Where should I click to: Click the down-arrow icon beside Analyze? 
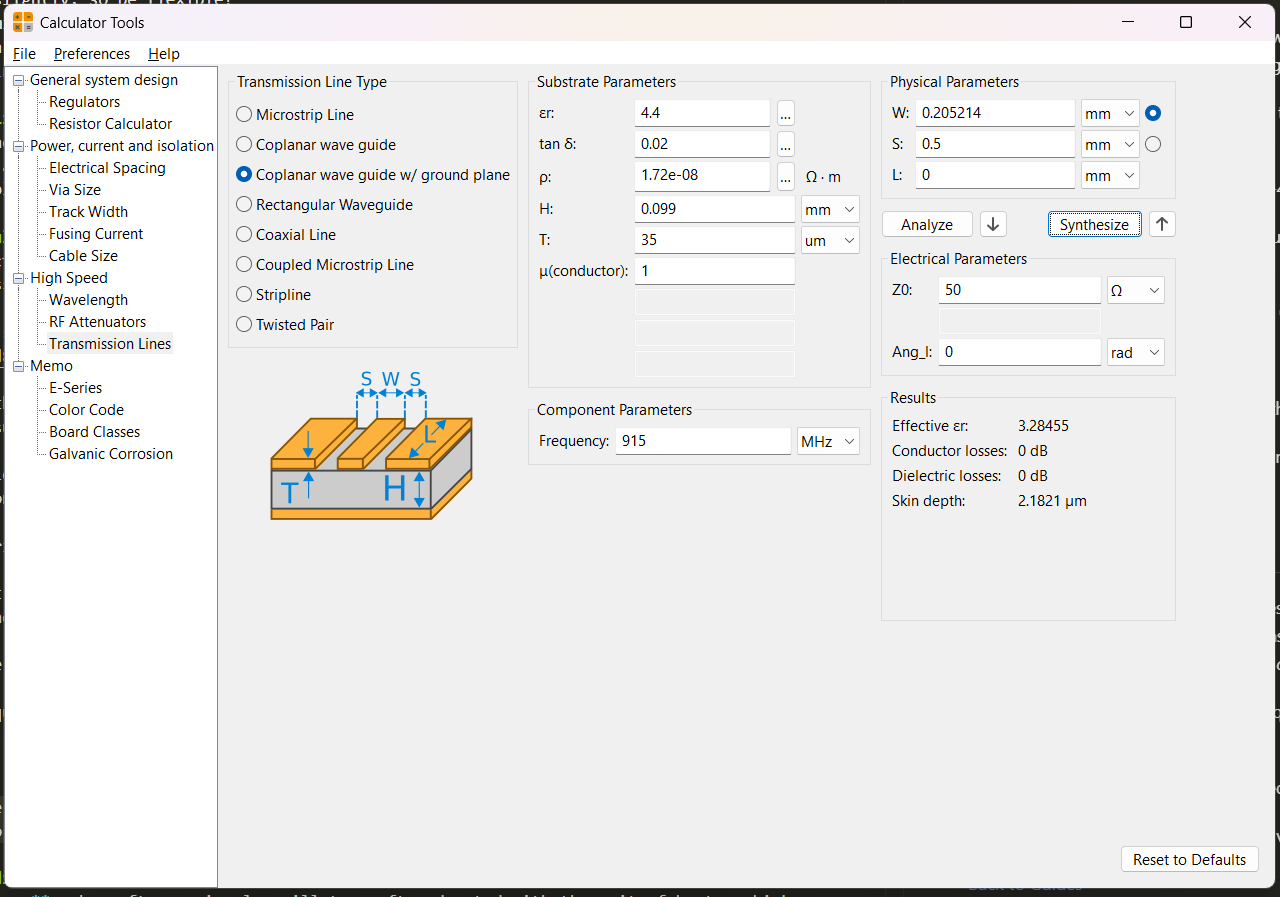tap(993, 224)
